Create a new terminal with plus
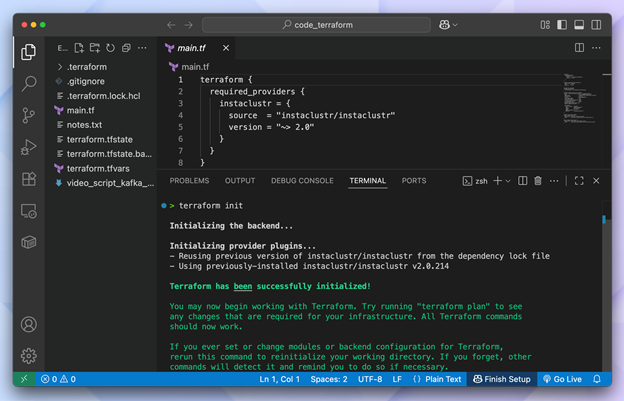The height and width of the screenshot is (401, 624). (x=497, y=181)
